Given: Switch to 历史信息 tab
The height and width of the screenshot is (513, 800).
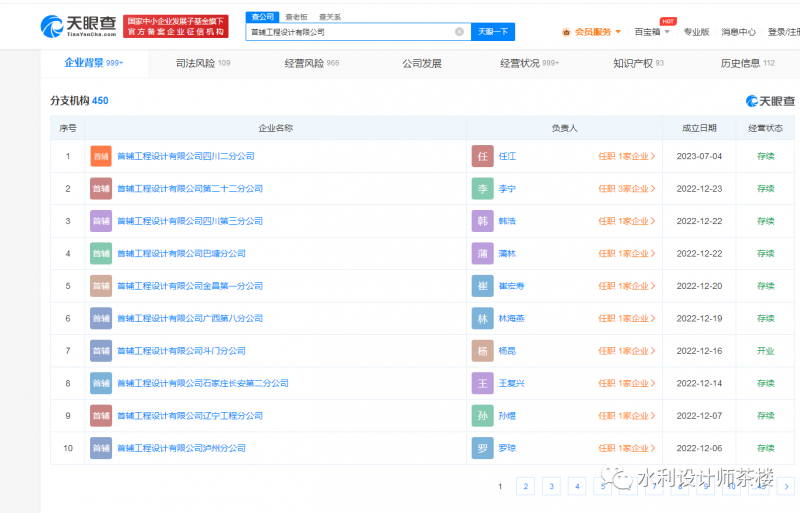Looking at the screenshot, I should (747, 63).
